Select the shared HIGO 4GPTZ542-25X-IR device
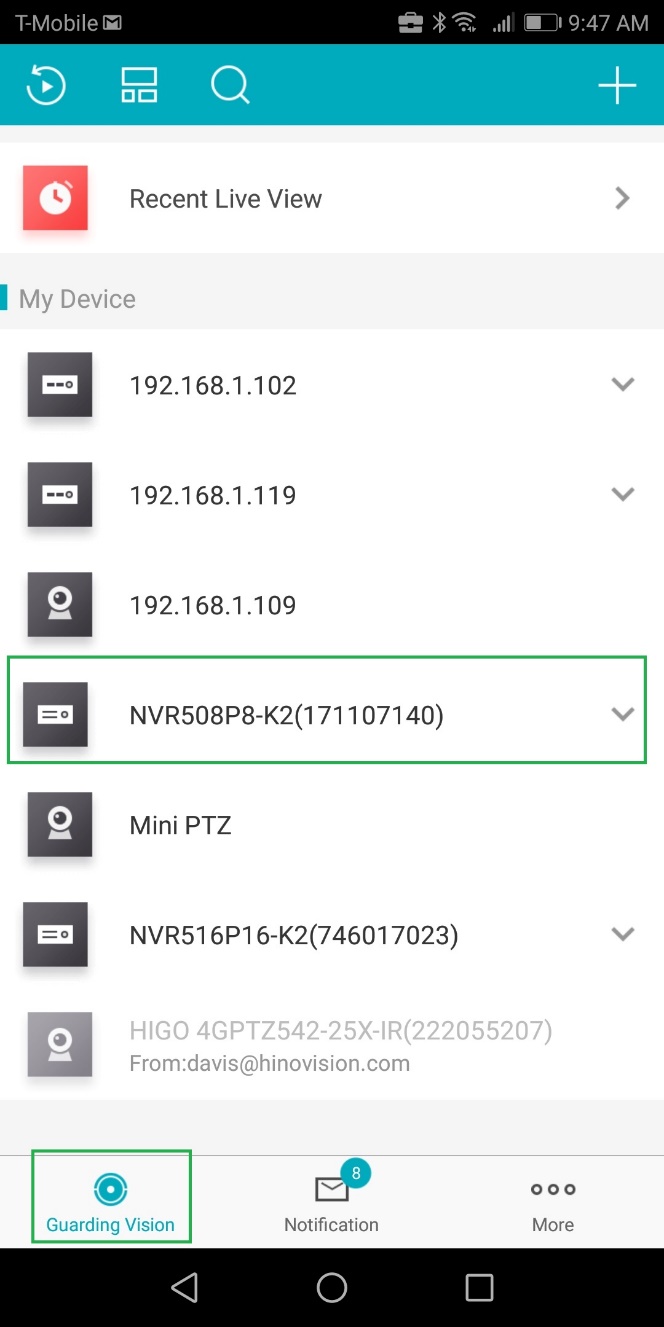Image resolution: width=664 pixels, height=1327 pixels. pyautogui.click(x=332, y=1045)
